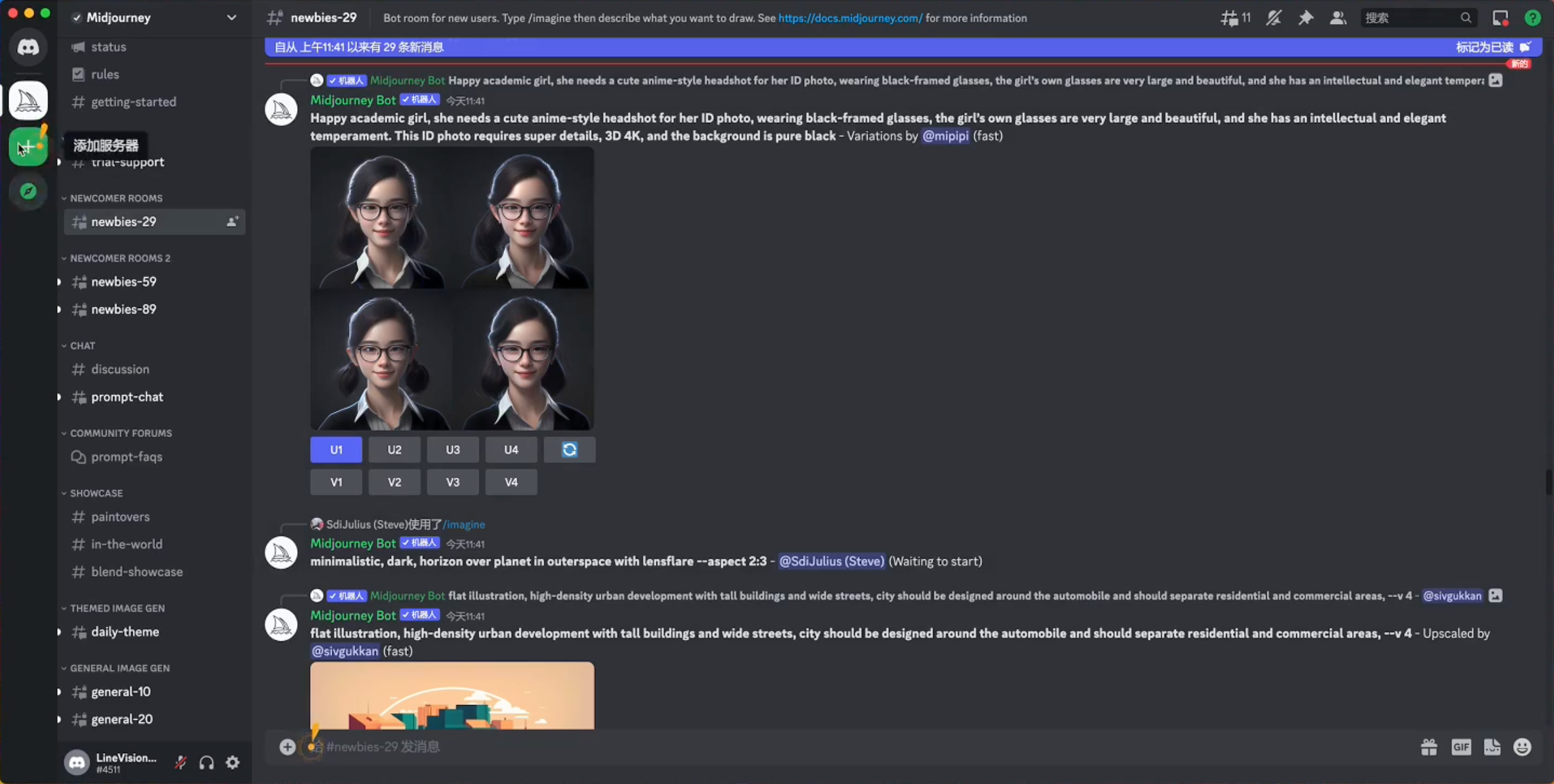Viewport: 1554px width, 784px height.
Task: Open GIF picker button
Action: click(1461, 747)
